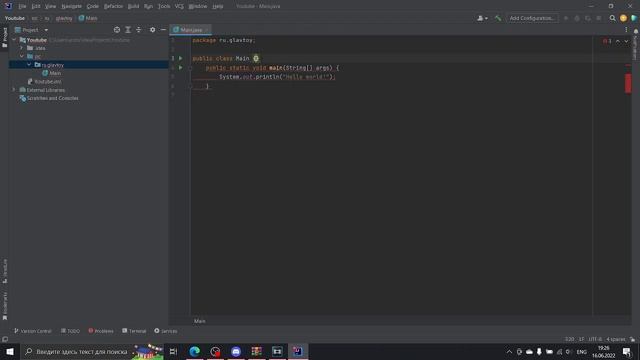Toggle Bookmarks tool window stripe button
This screenshot has height=360, width=640.
(x=4, y=306)
